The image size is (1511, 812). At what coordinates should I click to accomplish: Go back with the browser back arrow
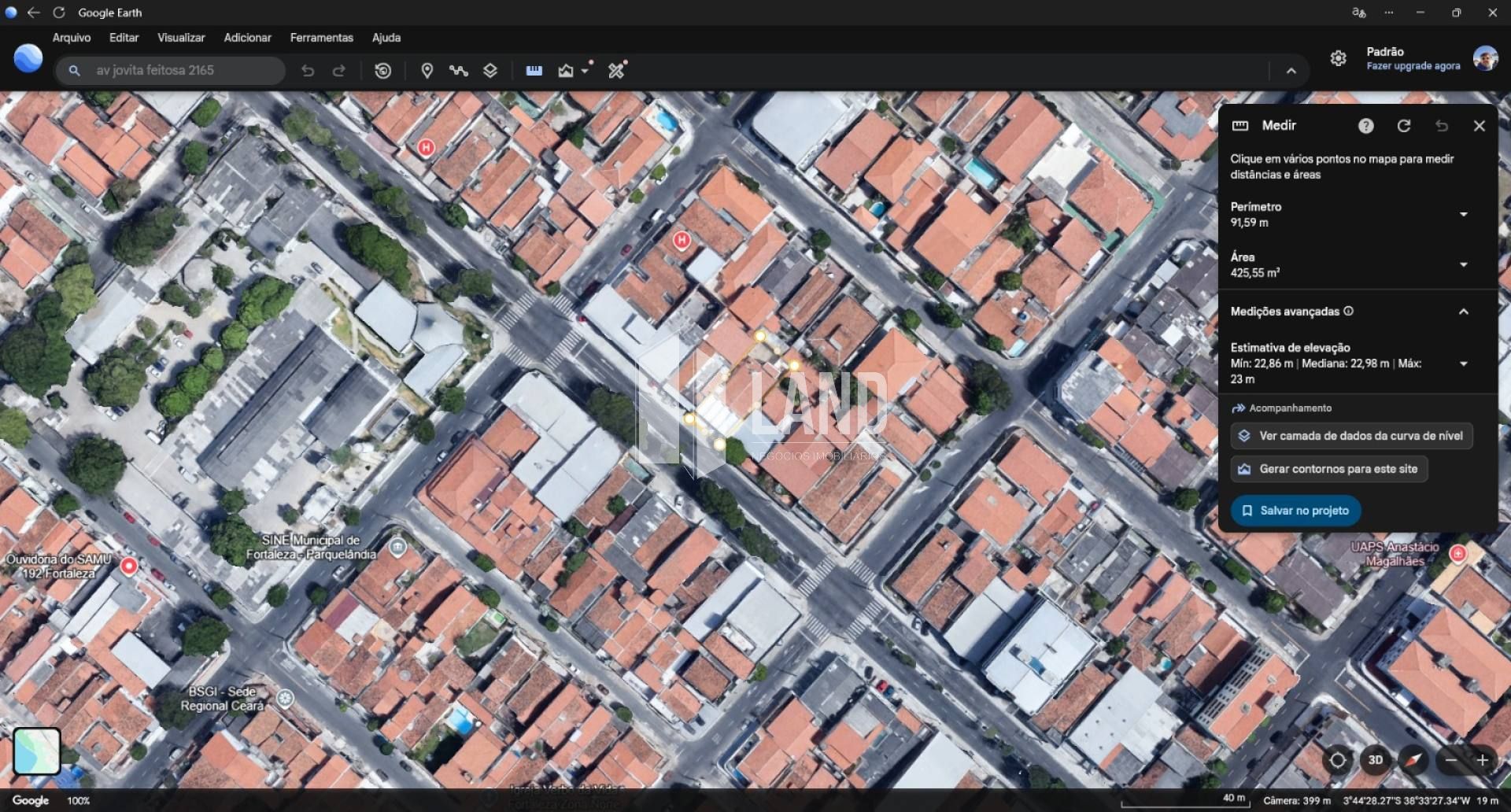click(34, 13)
